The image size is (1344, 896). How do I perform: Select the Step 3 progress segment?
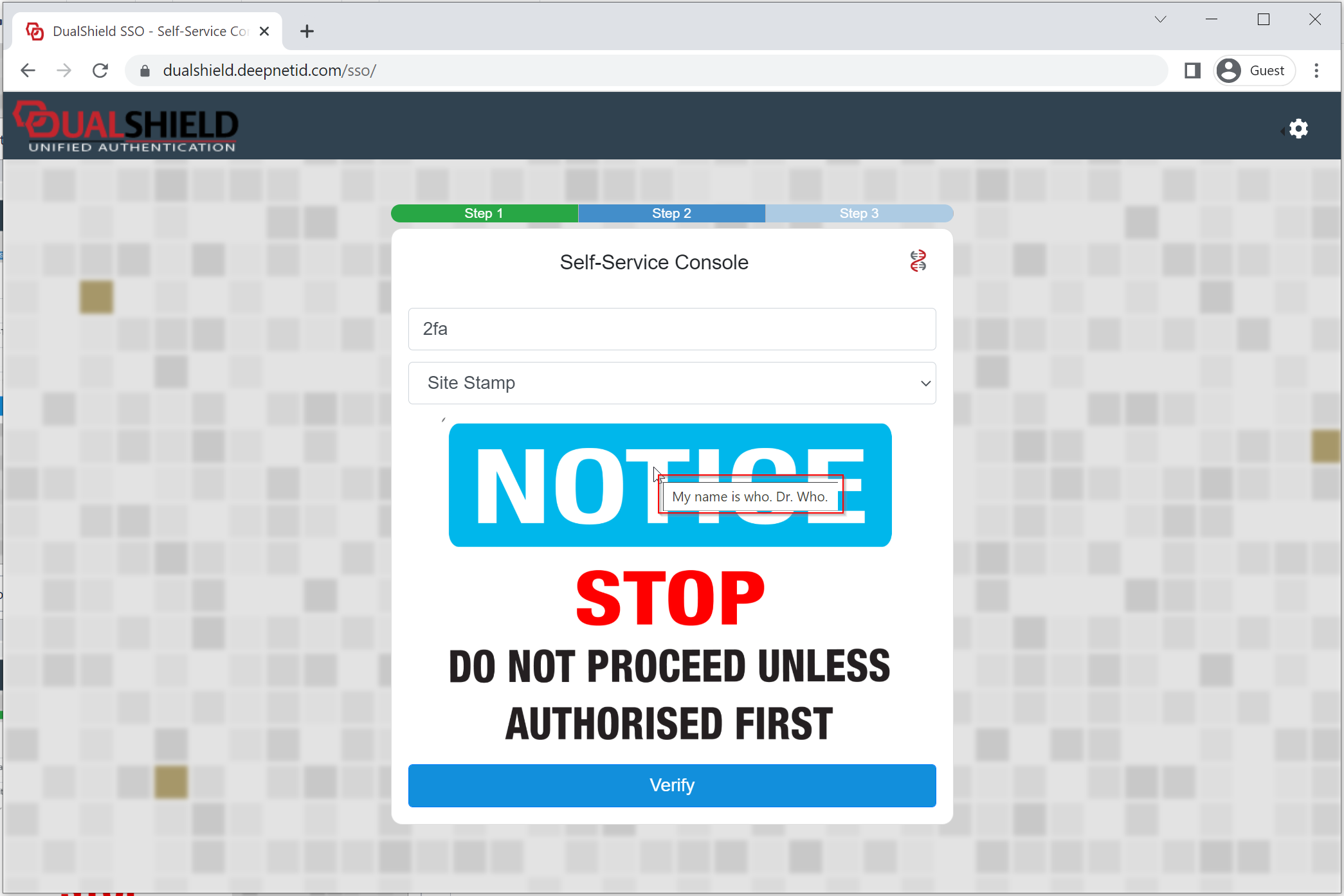point(858,213)
